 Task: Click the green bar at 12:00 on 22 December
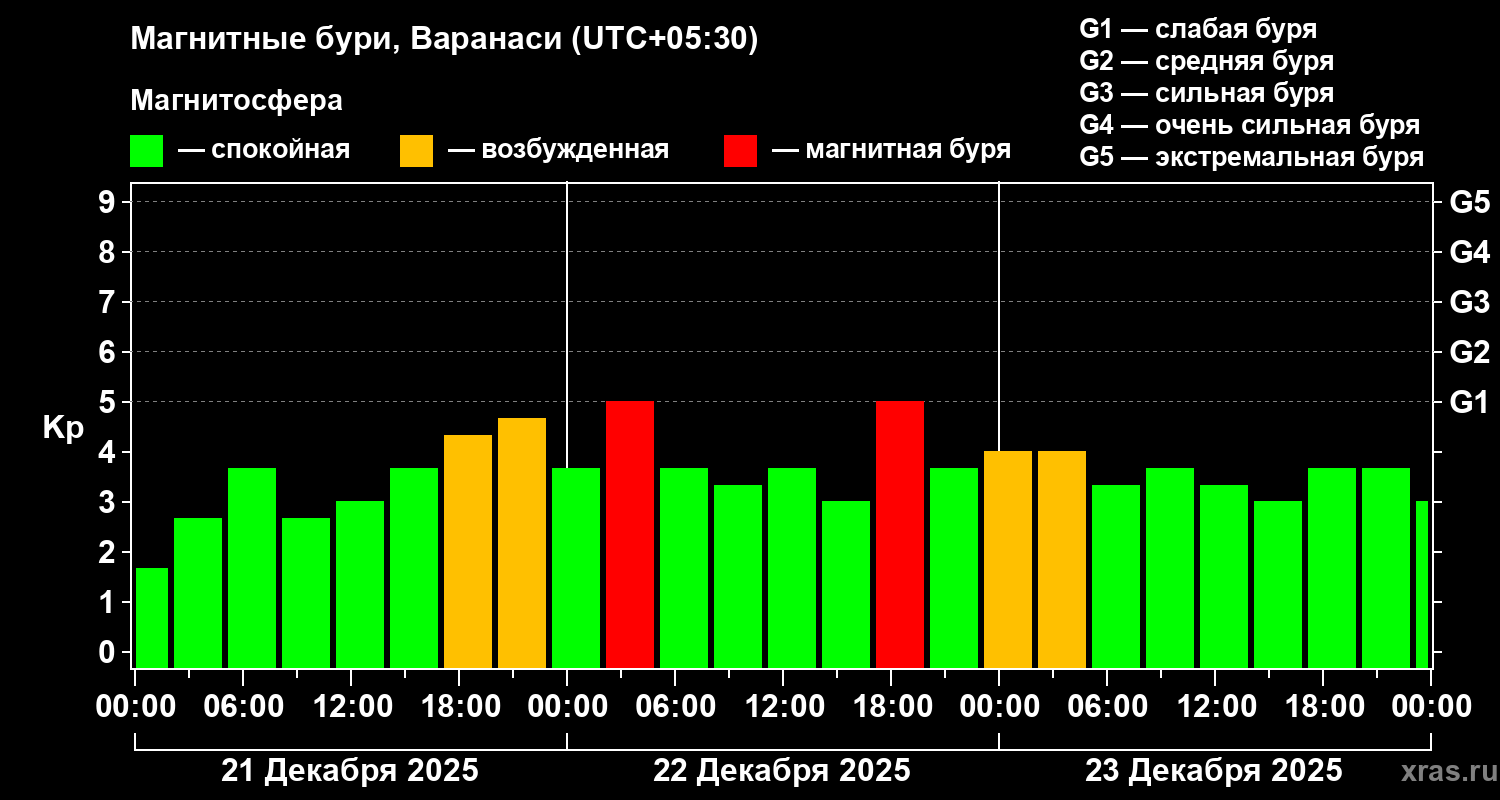click(x=792, y=568)
